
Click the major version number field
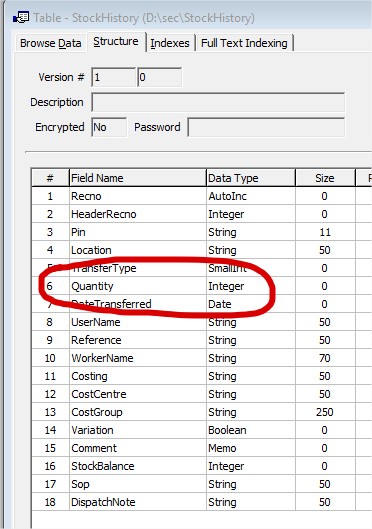click(113, 77)
